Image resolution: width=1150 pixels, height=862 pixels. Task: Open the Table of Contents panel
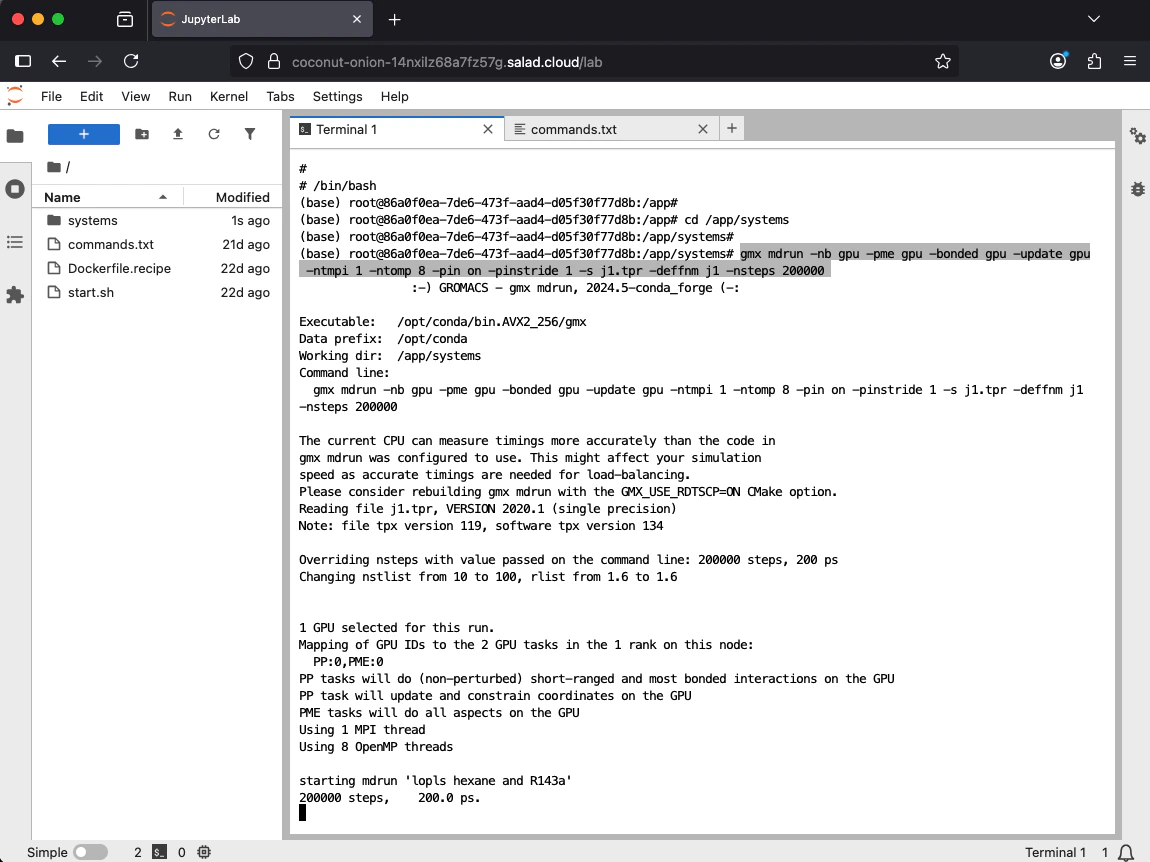[15, 242]
